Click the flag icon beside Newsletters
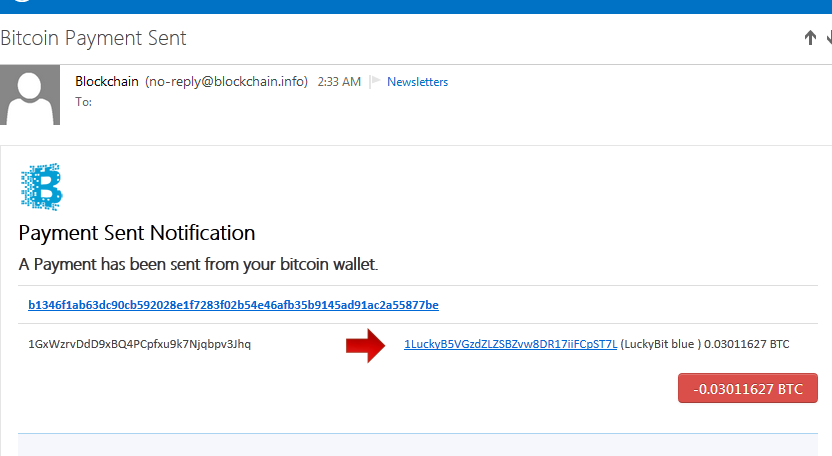Screen dimensions: 832x456 click(x=375, y=81)
